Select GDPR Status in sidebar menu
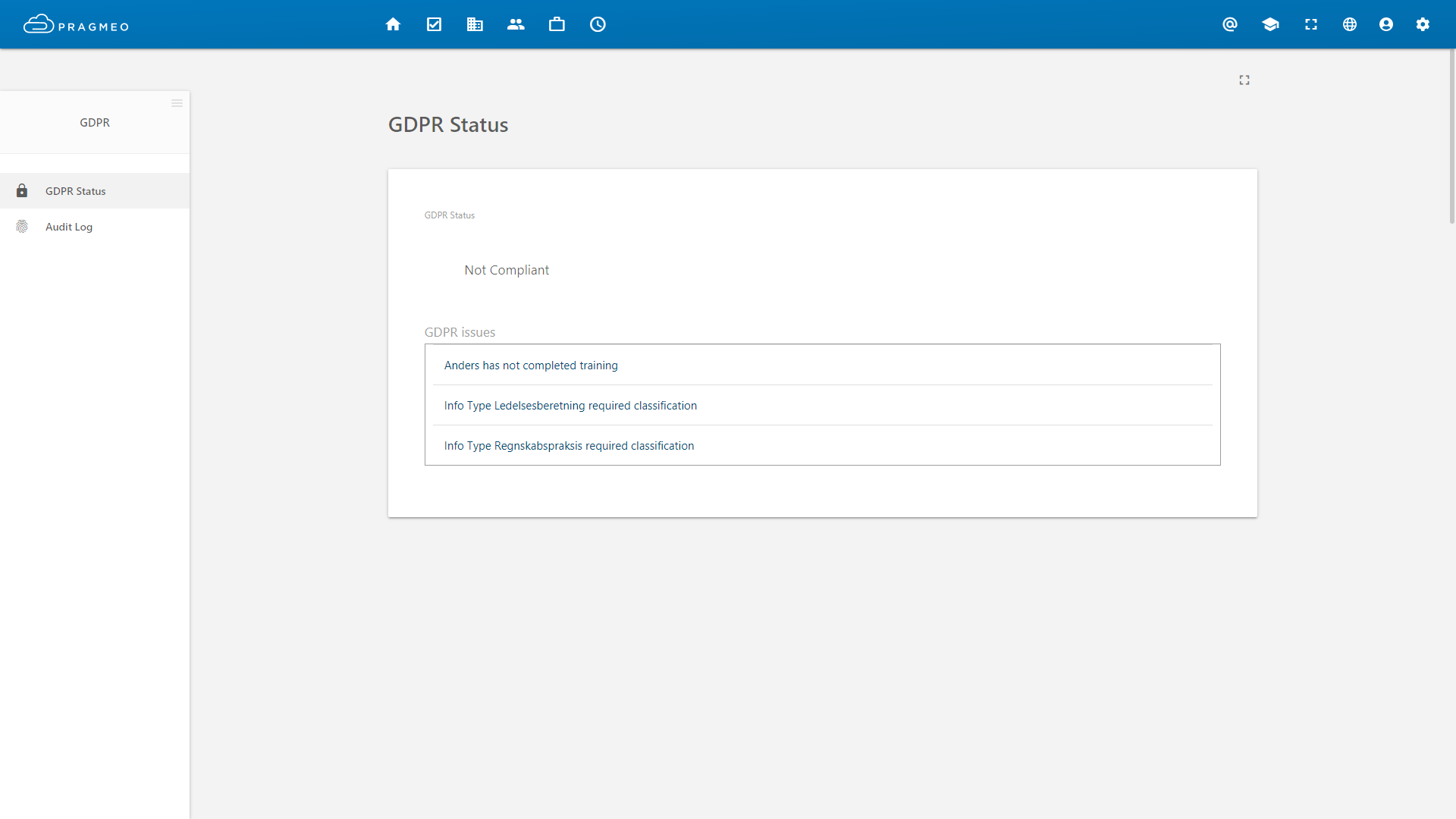This screenshot has height=819, width=1456. (76, 191)
